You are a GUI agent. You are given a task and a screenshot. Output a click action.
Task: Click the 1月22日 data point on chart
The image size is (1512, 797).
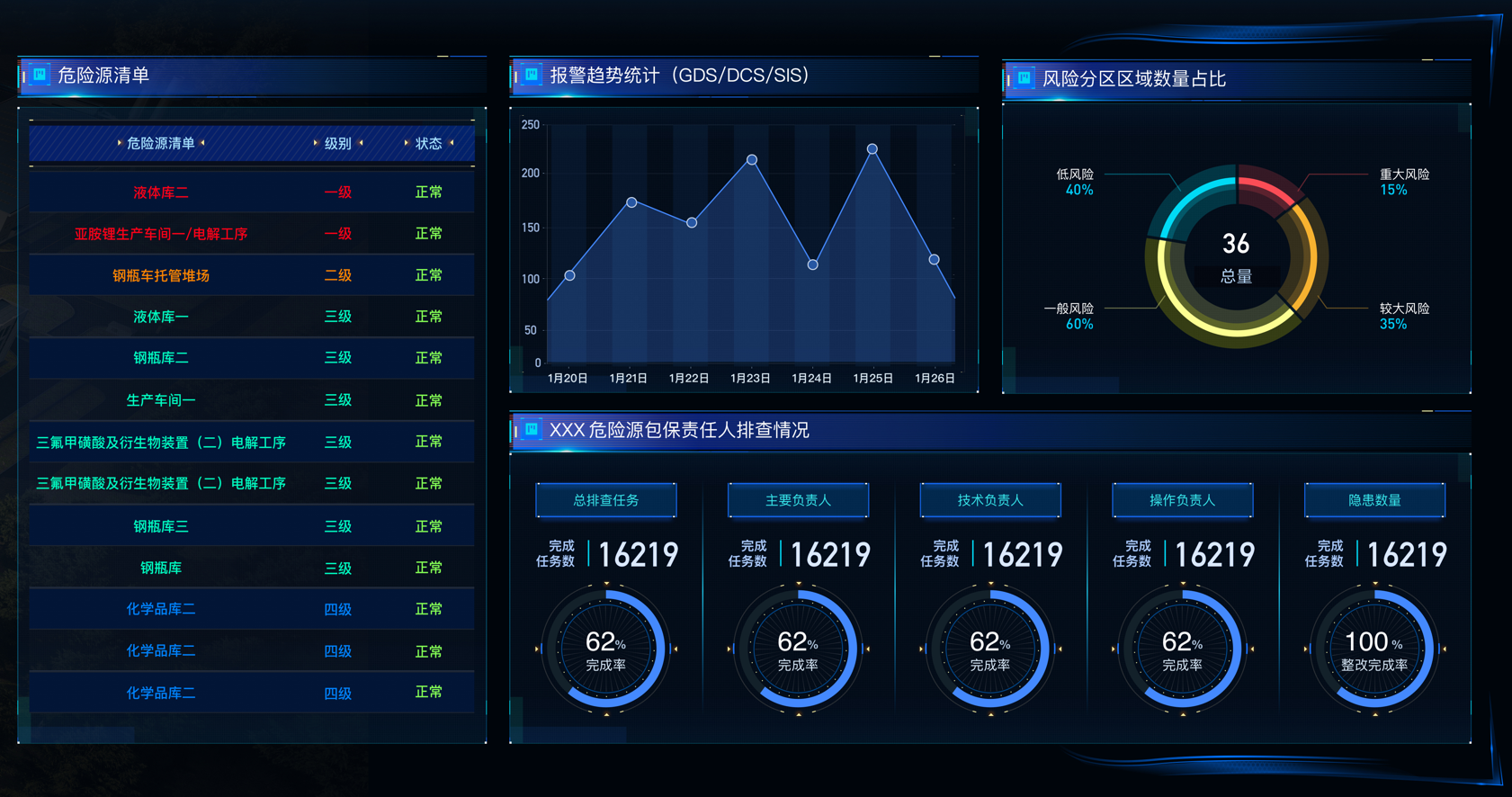pyautogui.click(x=692, y=222)
